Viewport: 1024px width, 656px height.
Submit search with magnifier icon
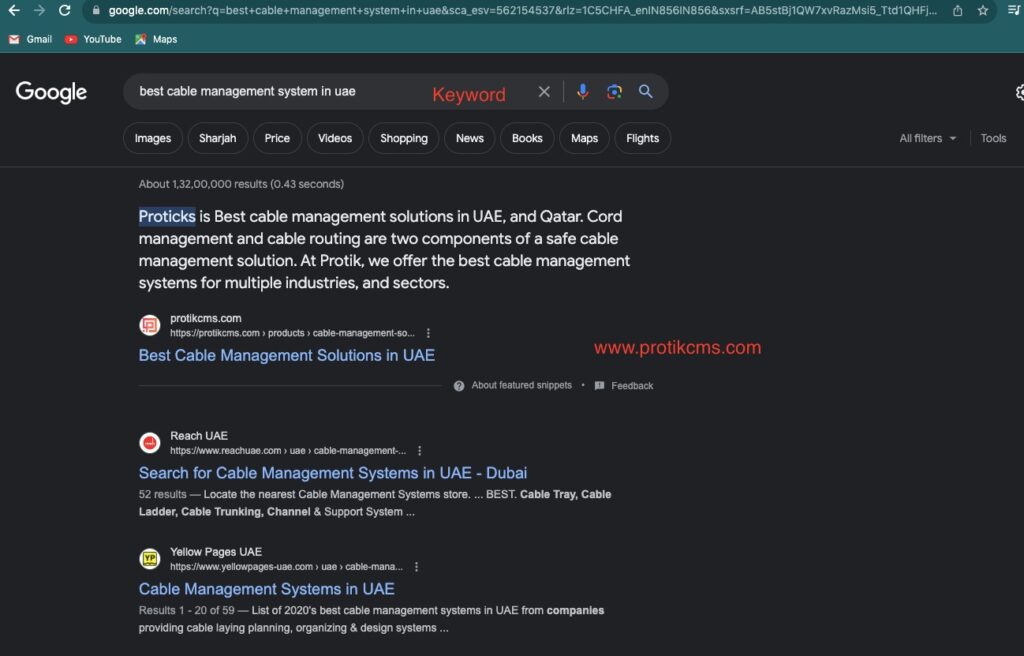click(645, 91)
